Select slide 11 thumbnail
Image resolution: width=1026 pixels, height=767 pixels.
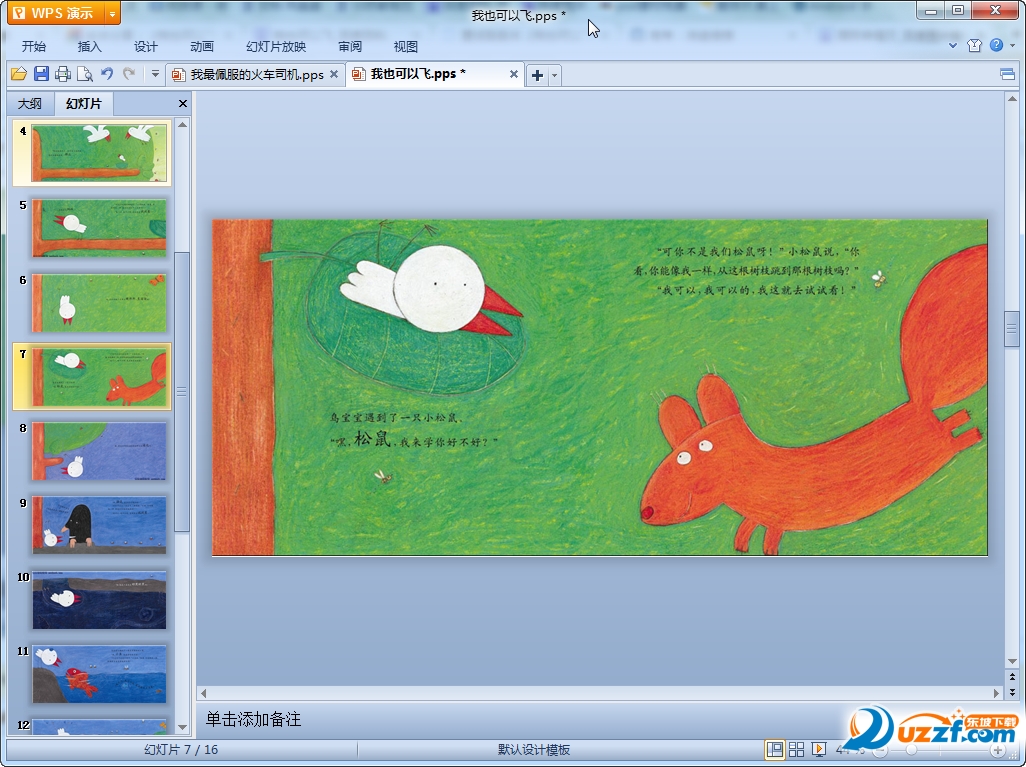click(99, 674)
